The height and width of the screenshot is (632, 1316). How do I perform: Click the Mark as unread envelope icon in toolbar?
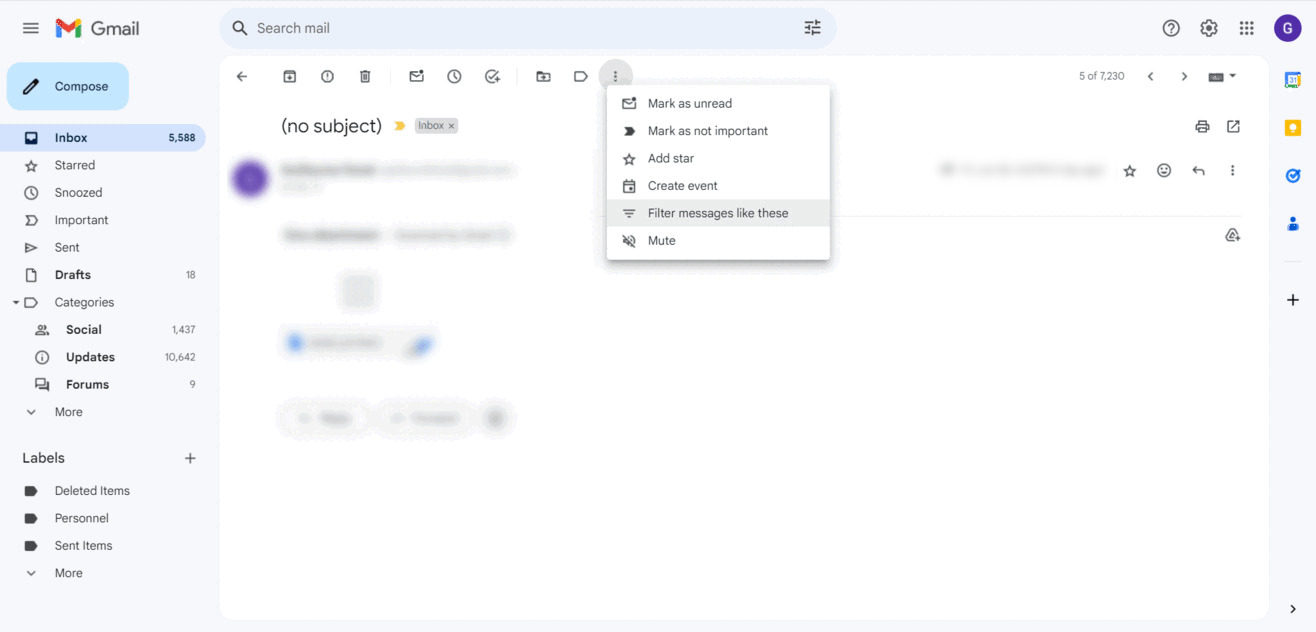(x=416, y=76)
